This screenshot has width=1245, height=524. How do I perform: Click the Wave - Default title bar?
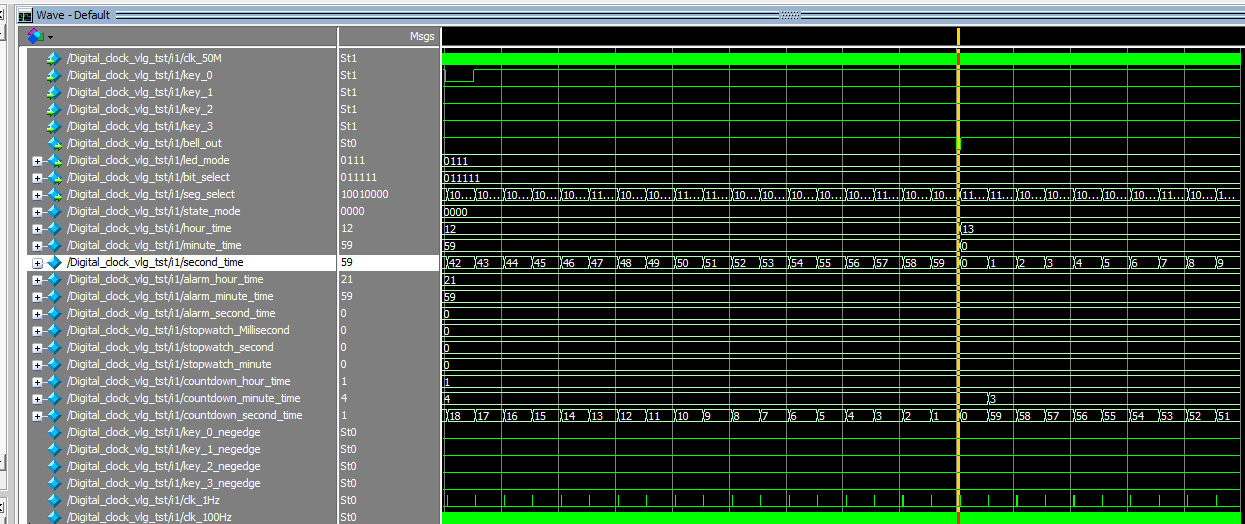click(x=400, y=16)
